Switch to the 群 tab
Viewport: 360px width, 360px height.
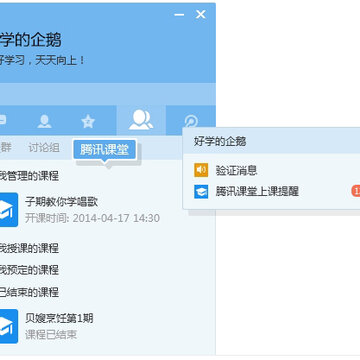(6, 147)
